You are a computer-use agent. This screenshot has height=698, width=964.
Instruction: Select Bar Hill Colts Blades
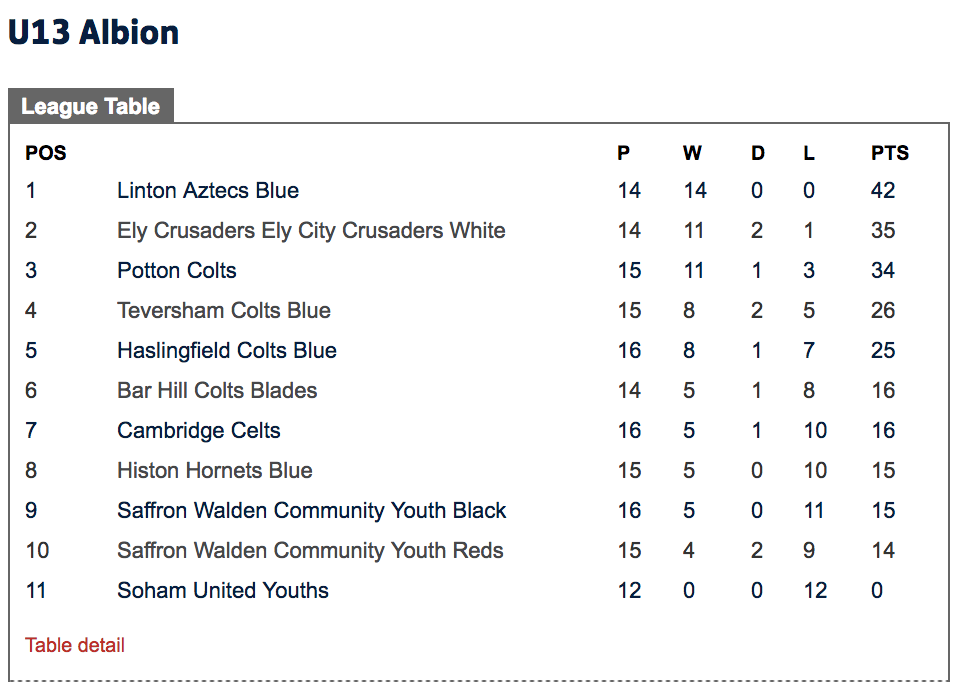[217, 391]
